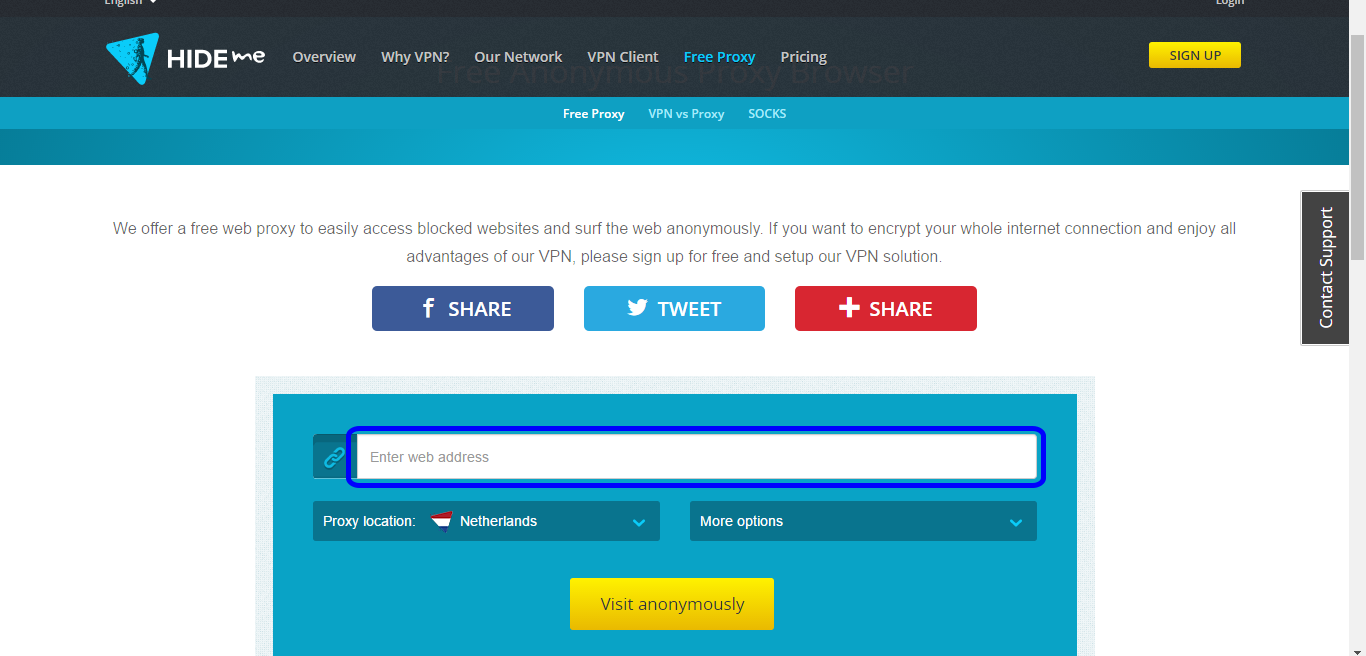Click the plus icon on the red SHARE button
Screen dimensions: 1366x656
click(x=849, y=308)
